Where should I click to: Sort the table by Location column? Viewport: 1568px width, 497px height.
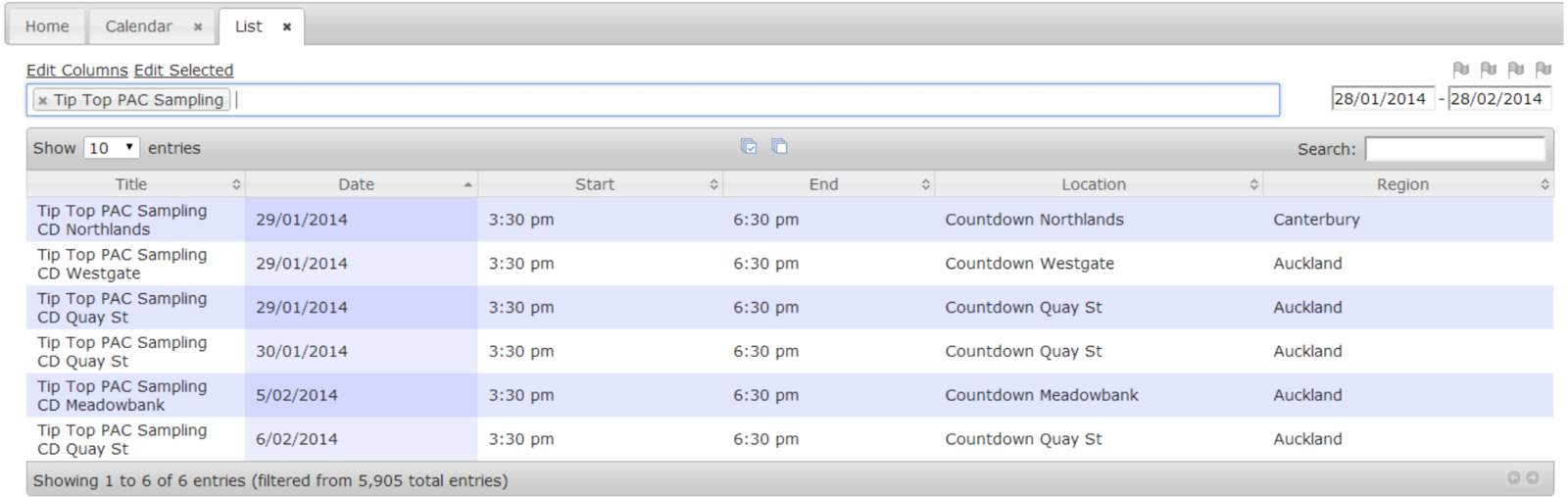coord(1099,184)
